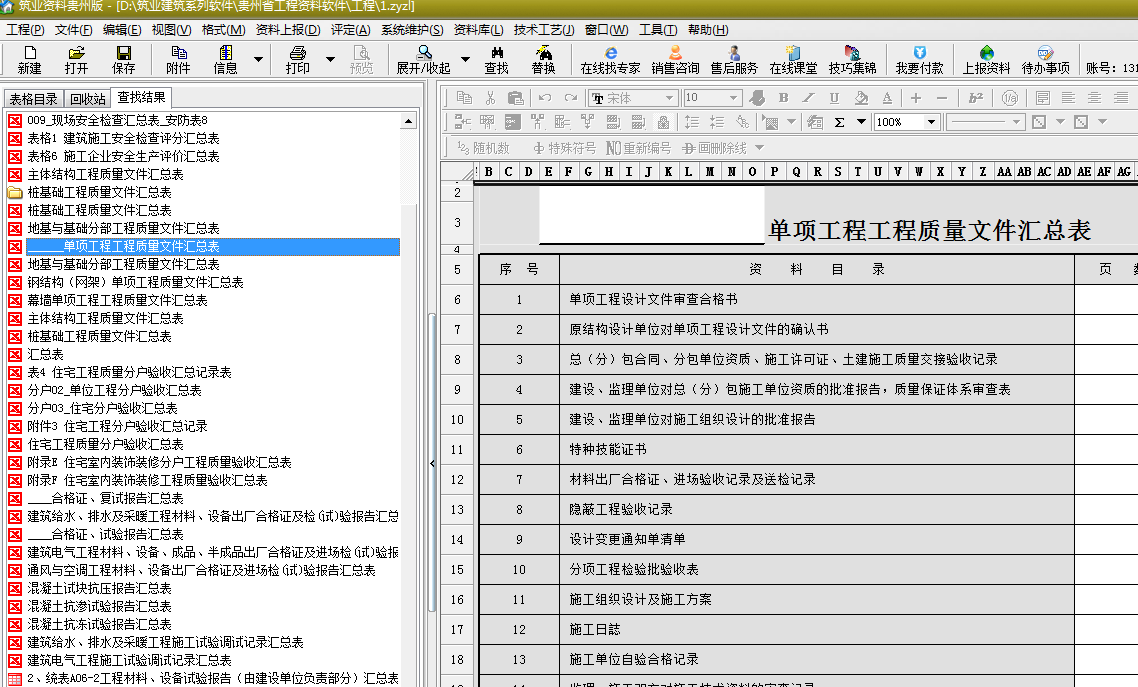This screenshot has height=687, width=1138.
Task: Open the 技术工艺(J) menu
Action: click(544, 30)
